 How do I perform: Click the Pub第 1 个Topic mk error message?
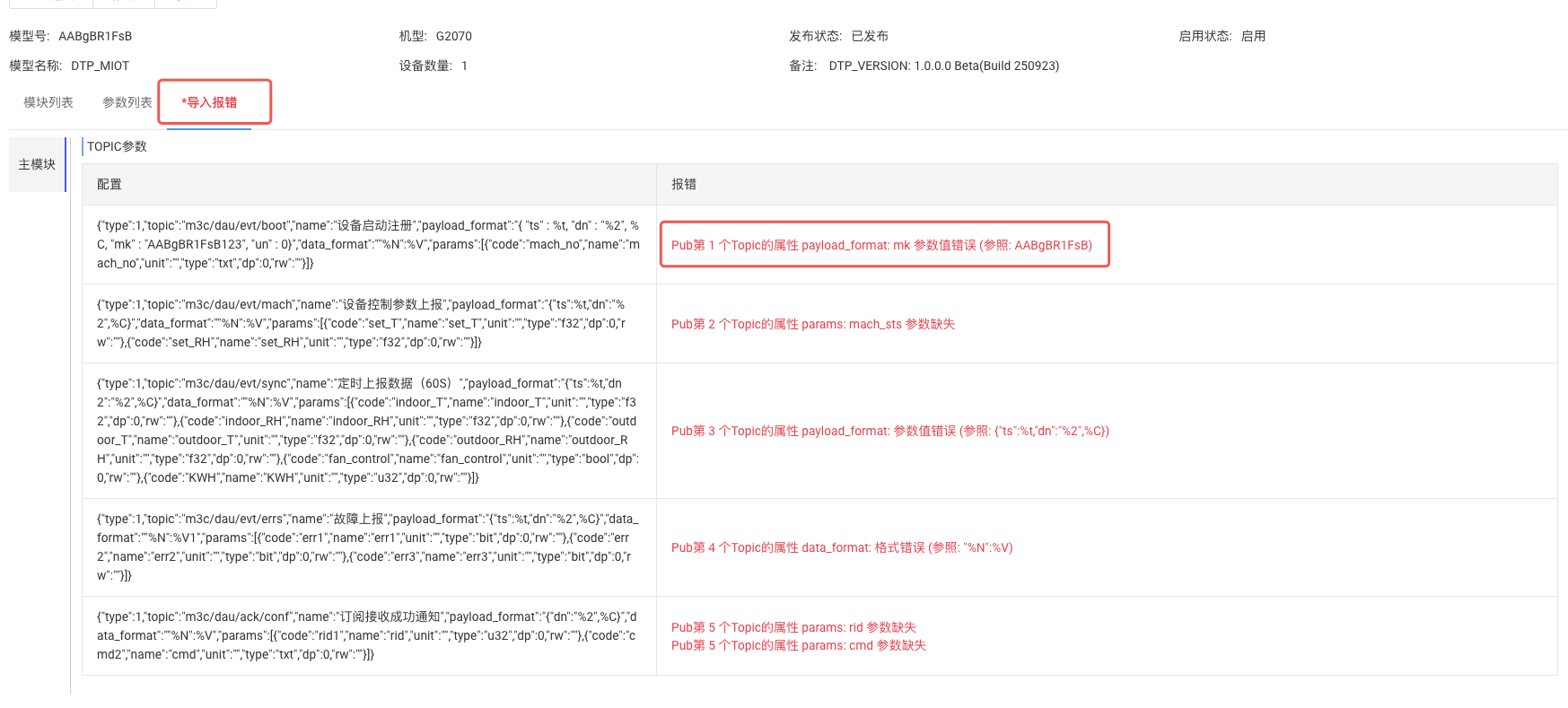point(881,245)
